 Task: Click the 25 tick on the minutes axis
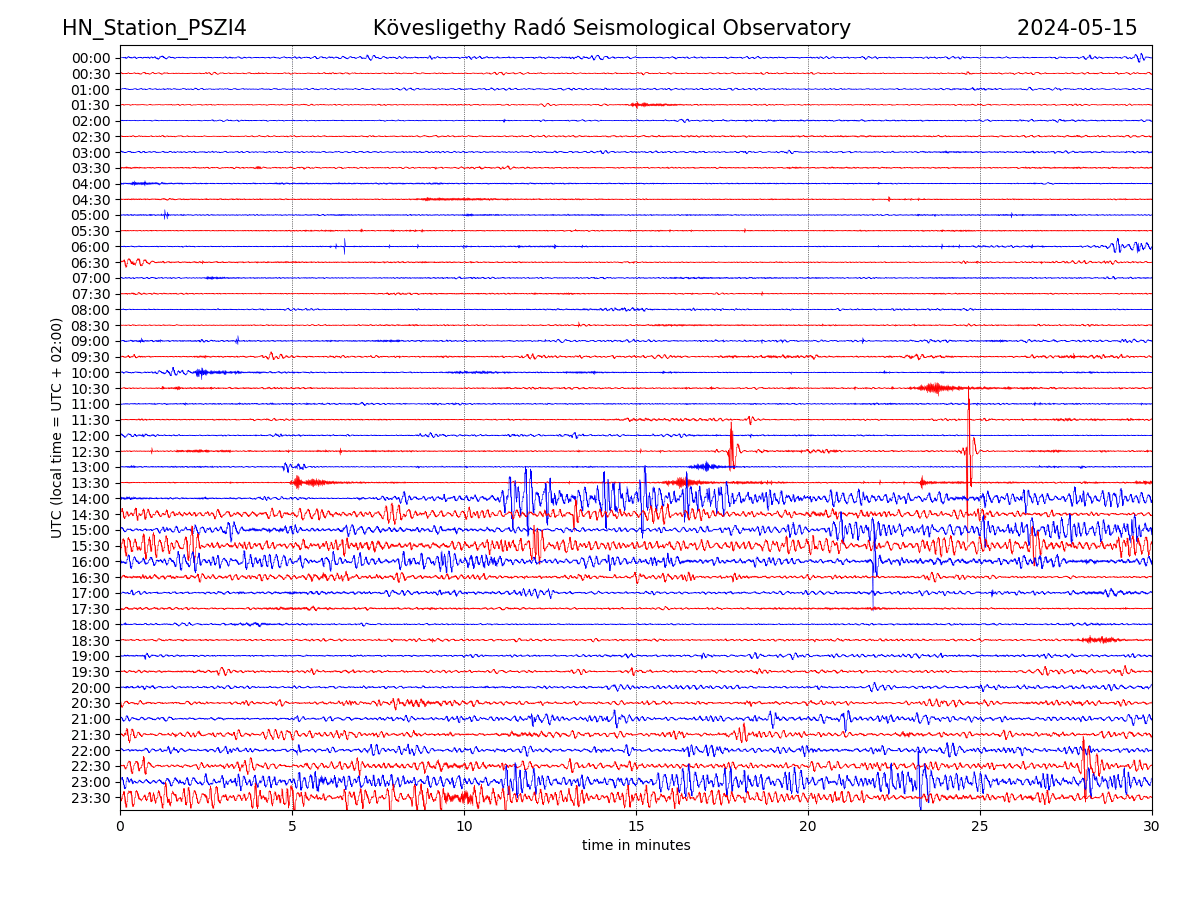coord(980,826)
